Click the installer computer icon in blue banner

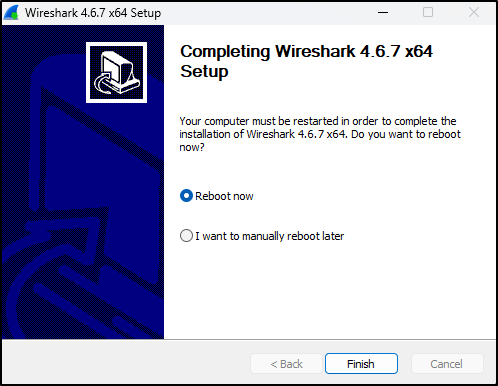pyautogui.click(x=116, y=73)
